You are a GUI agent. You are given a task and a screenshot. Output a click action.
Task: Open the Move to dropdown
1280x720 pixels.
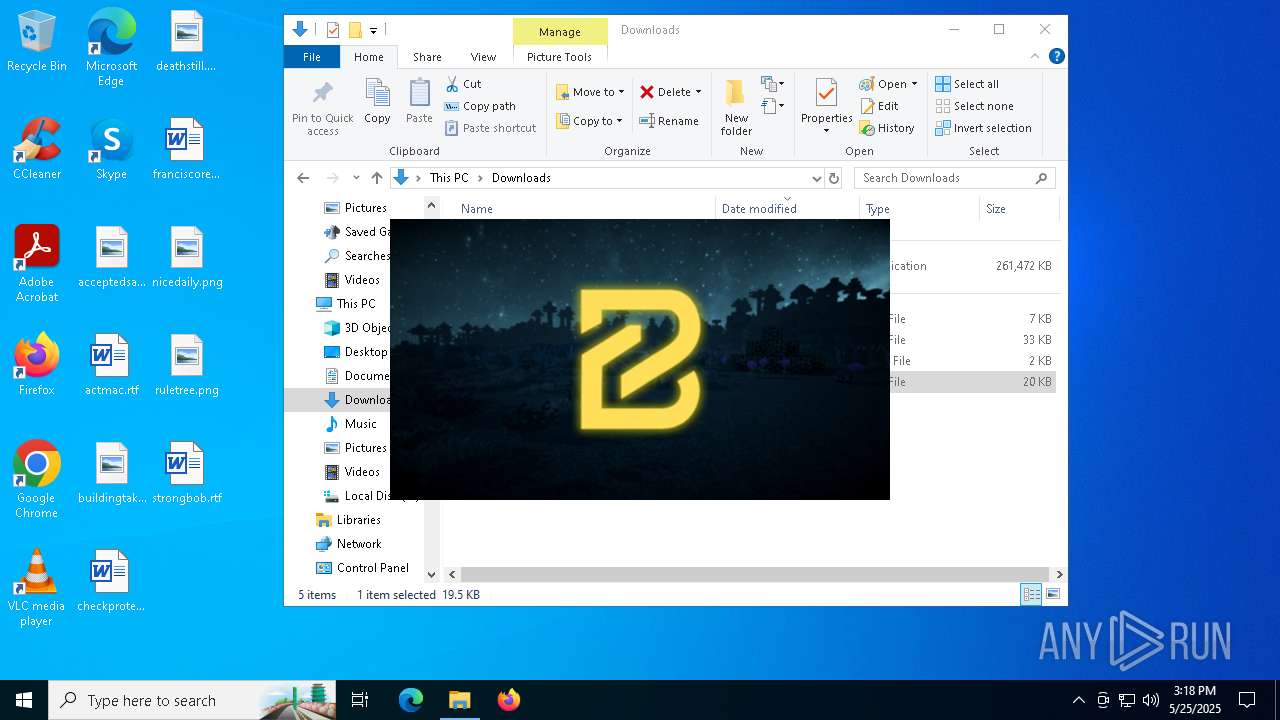click(x=590, y=92)
